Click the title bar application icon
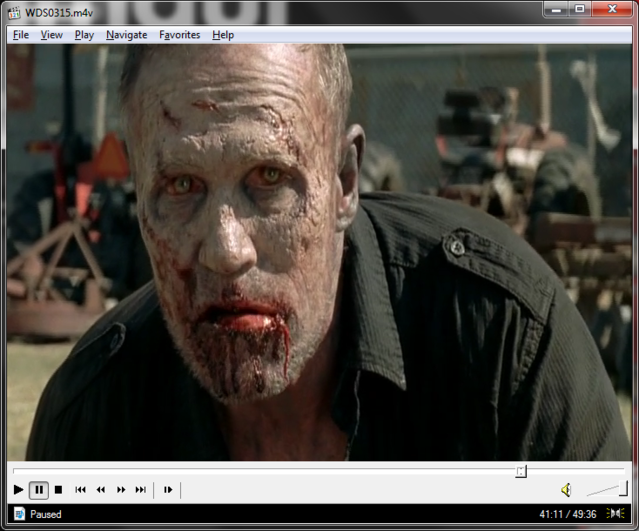 [x=14, y=13]
